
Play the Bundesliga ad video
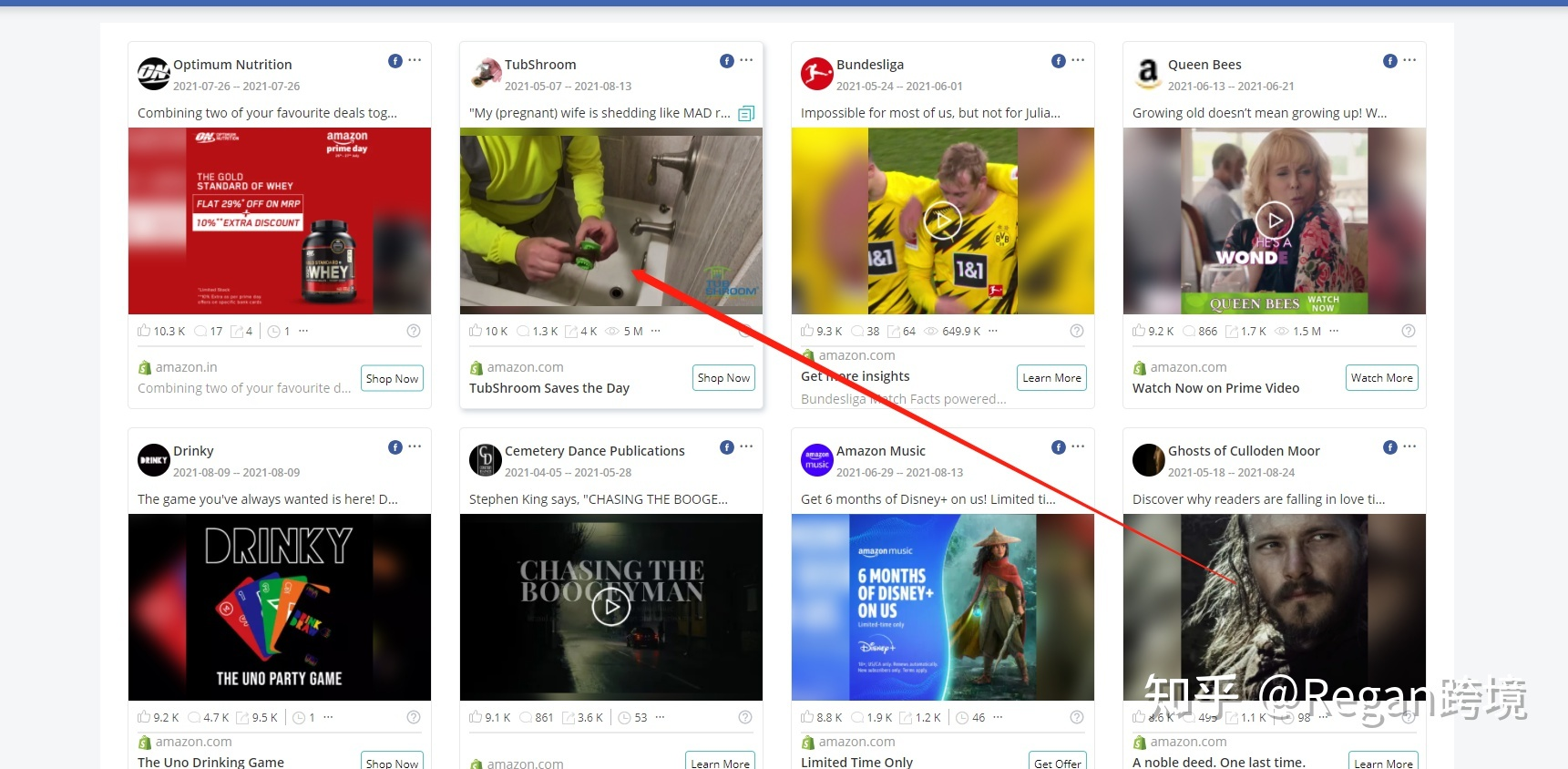(x=943, y=220)
